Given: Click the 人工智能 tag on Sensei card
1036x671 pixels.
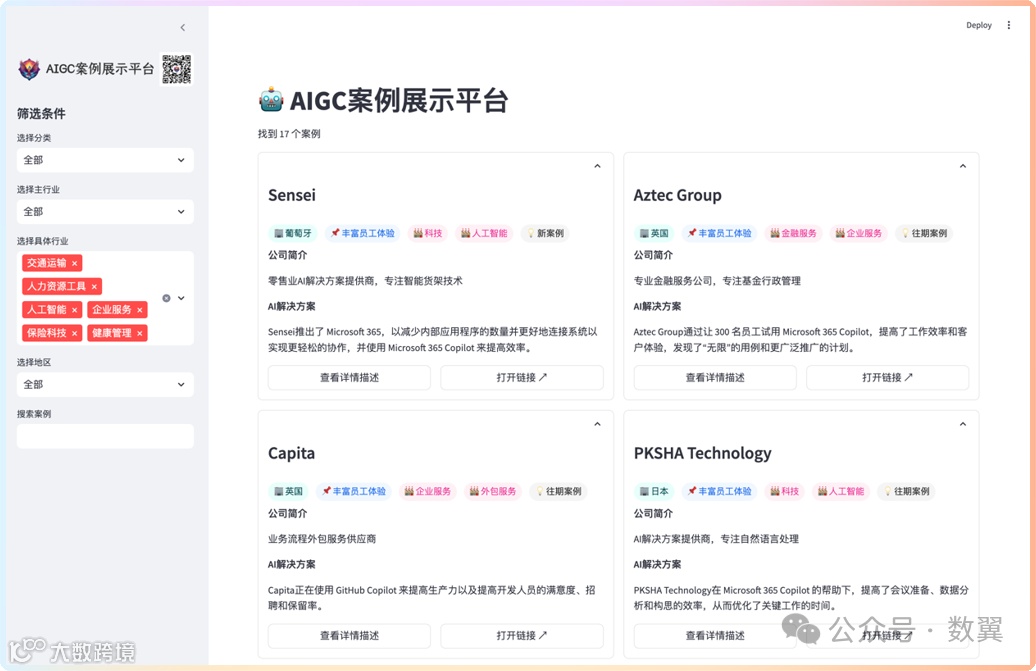Looking at the screenshot, I should click(x=484, y=233).
